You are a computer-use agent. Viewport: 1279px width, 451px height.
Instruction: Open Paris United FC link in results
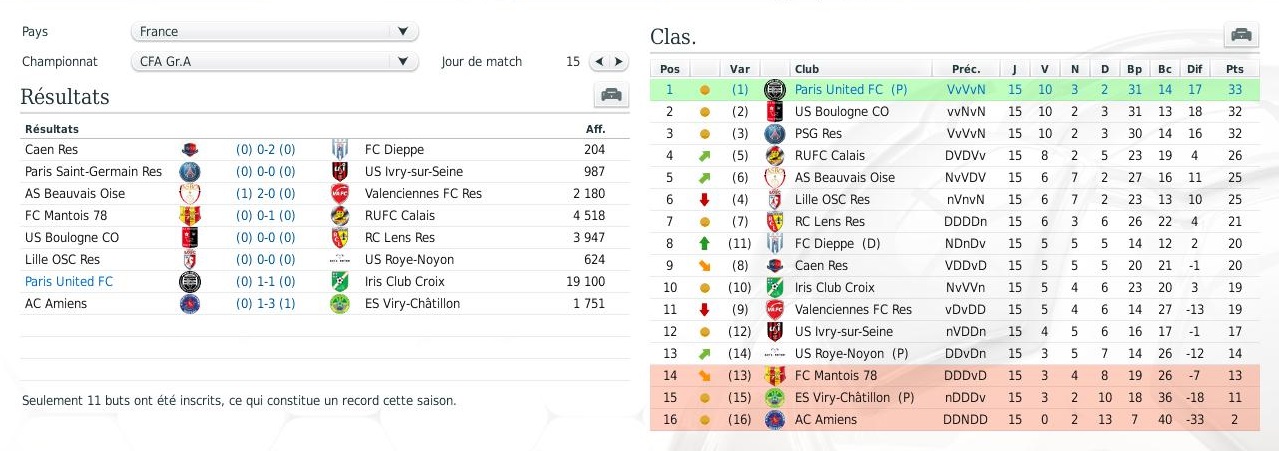tap(69, 282)
